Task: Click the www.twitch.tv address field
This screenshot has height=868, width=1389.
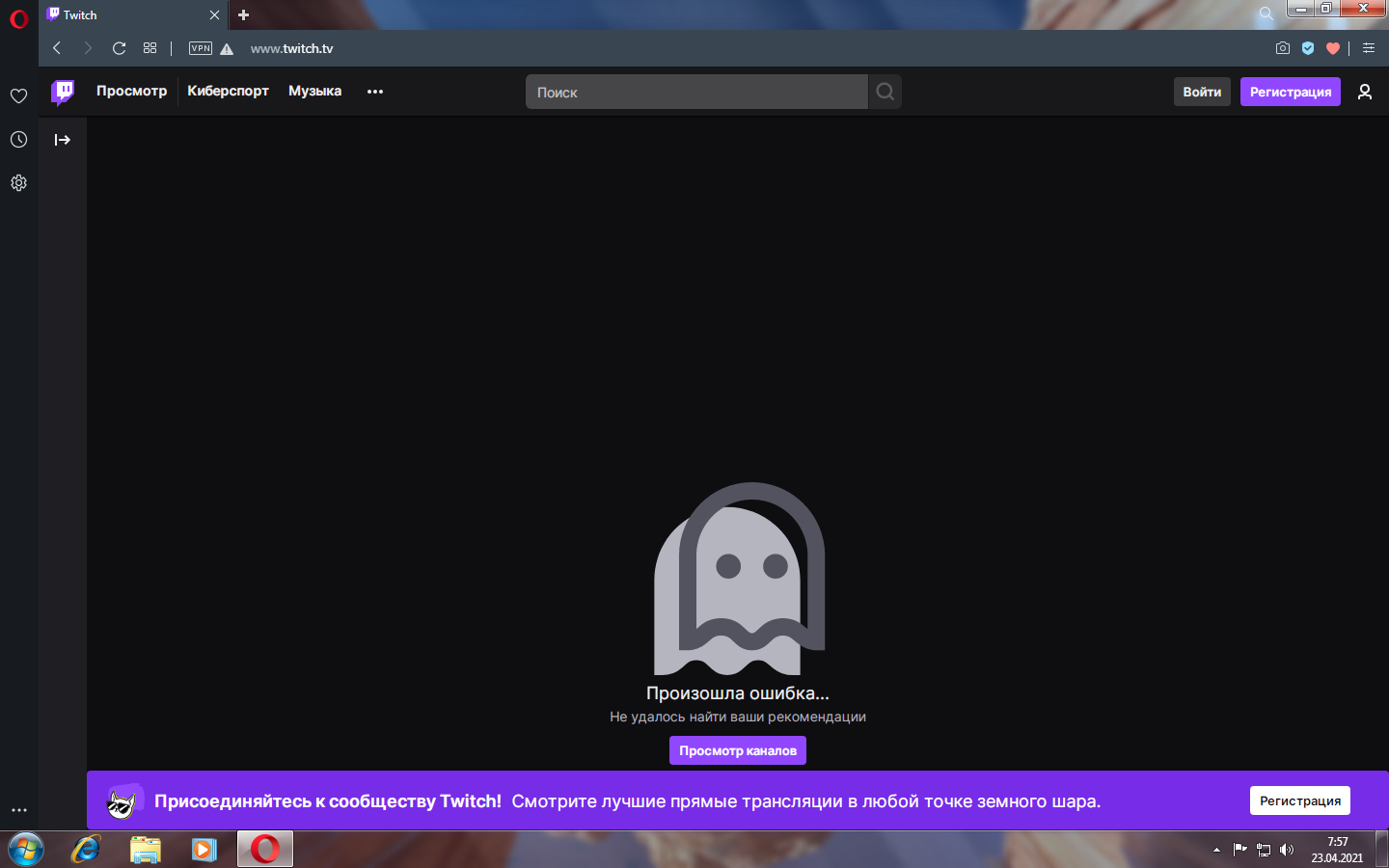Action: [291, 48]
